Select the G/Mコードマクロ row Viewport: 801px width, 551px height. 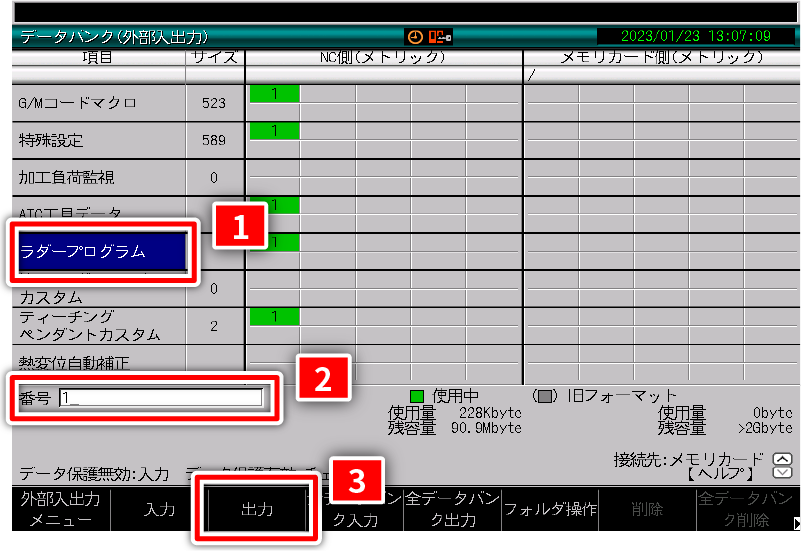(99, 103)
